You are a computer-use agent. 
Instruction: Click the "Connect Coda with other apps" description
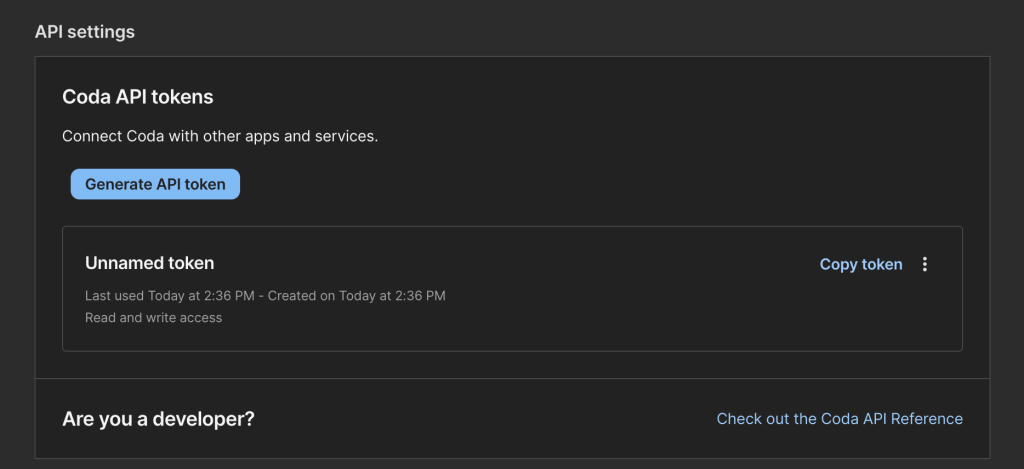click(220, 136)
